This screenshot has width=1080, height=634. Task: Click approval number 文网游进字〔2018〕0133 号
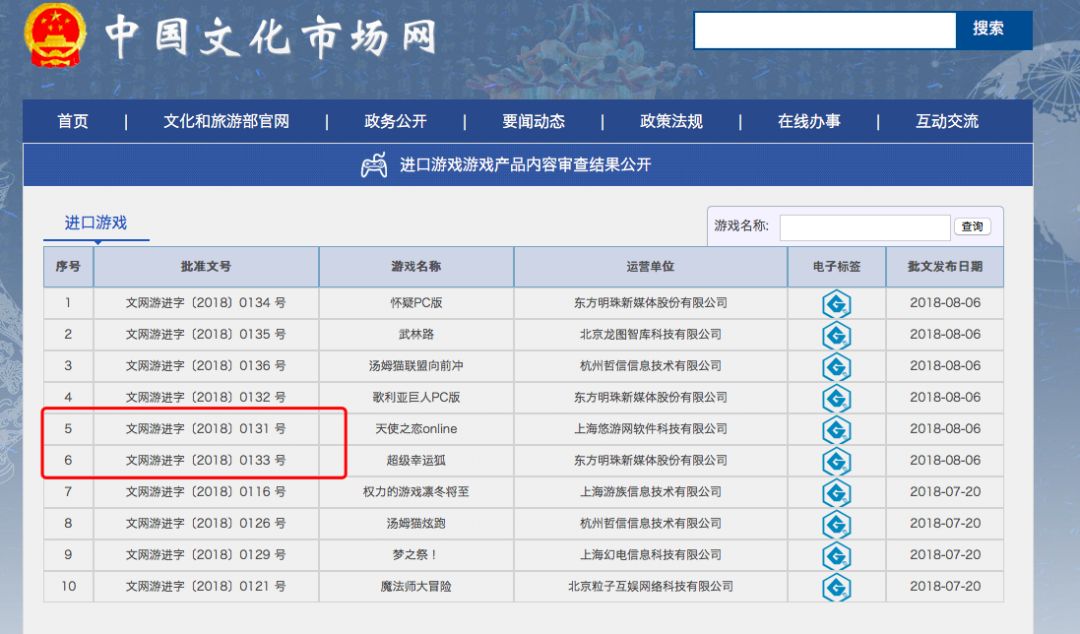point(205,460)
